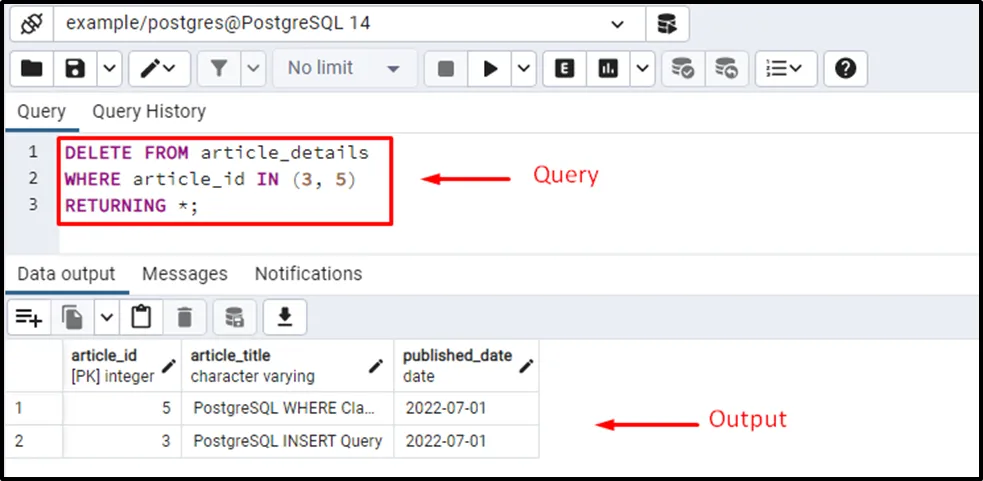Switch to the Notifications tab
Image resolution: width=983 pixels, height=481 pixels.
coord(308,273)
